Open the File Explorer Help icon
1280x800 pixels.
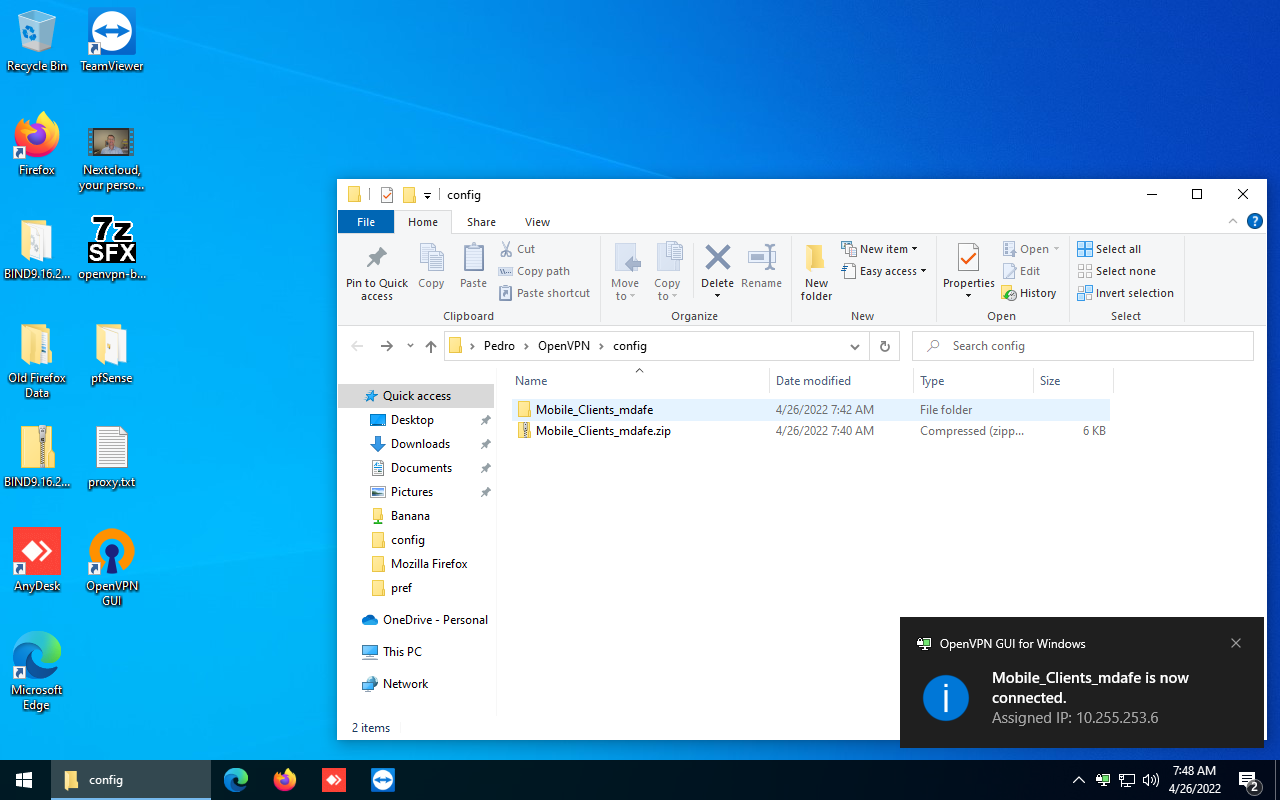[x=1254, y=222]
